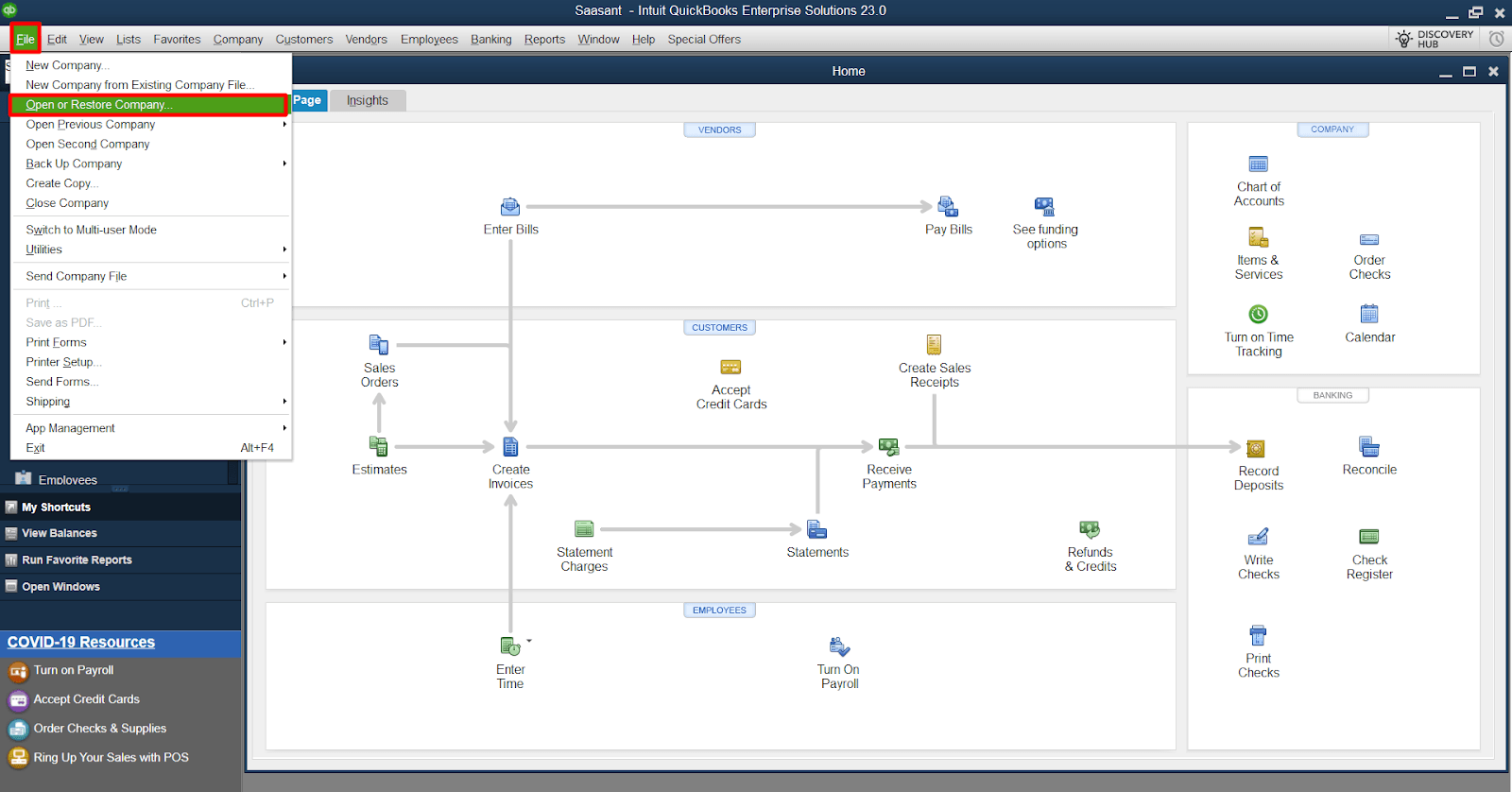Expand the Shipping submenu
The height and width of the screenshot is (792, 1512).
coord(284,402)
